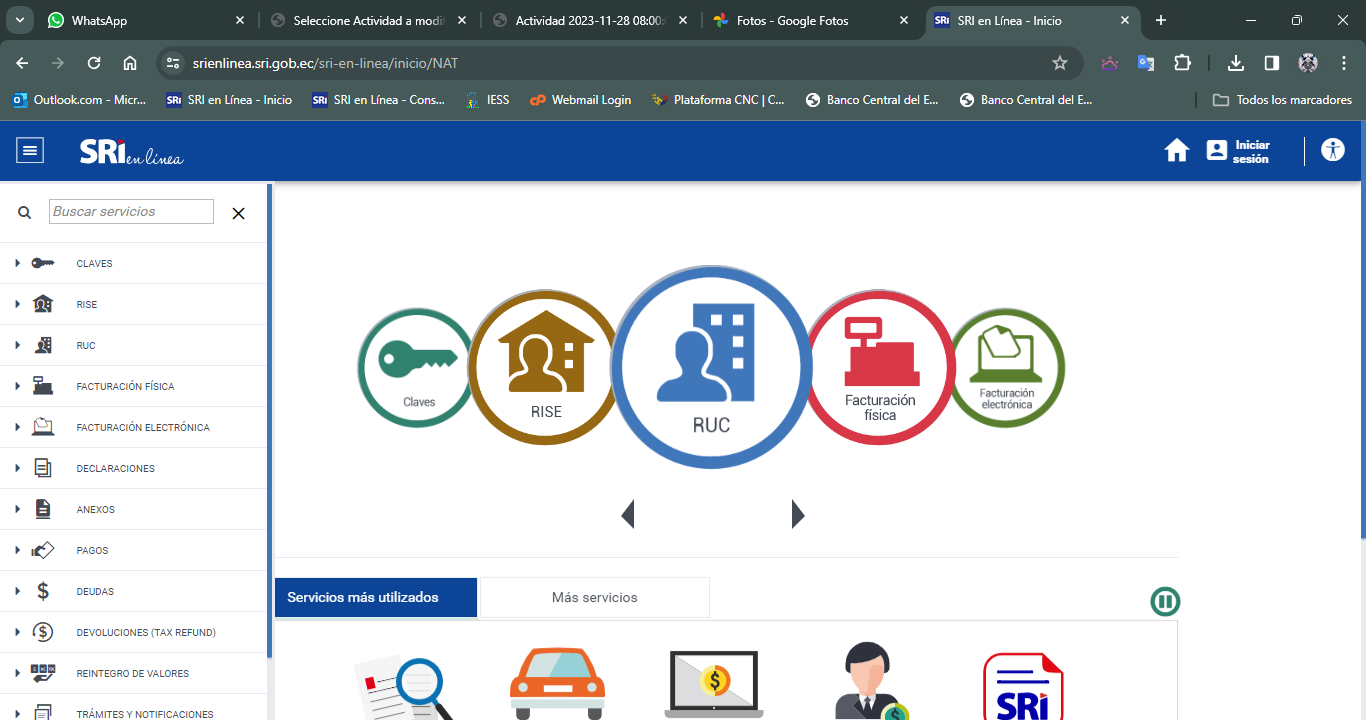Select the large RUC carousel circle
Screen dimensions: 1366x720
(x=710, y=367)
